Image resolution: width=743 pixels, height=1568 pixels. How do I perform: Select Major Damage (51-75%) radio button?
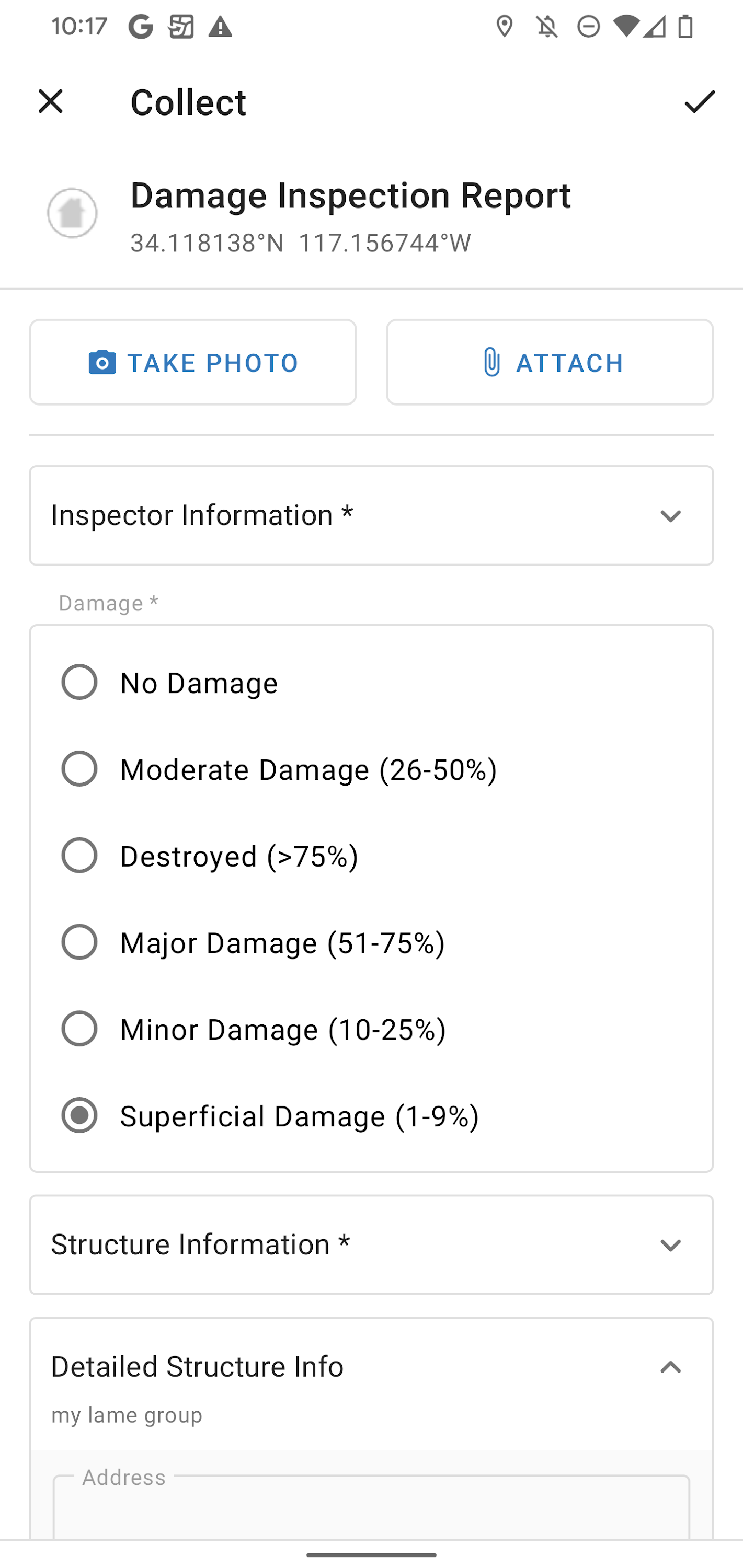[x=80, y=942]
